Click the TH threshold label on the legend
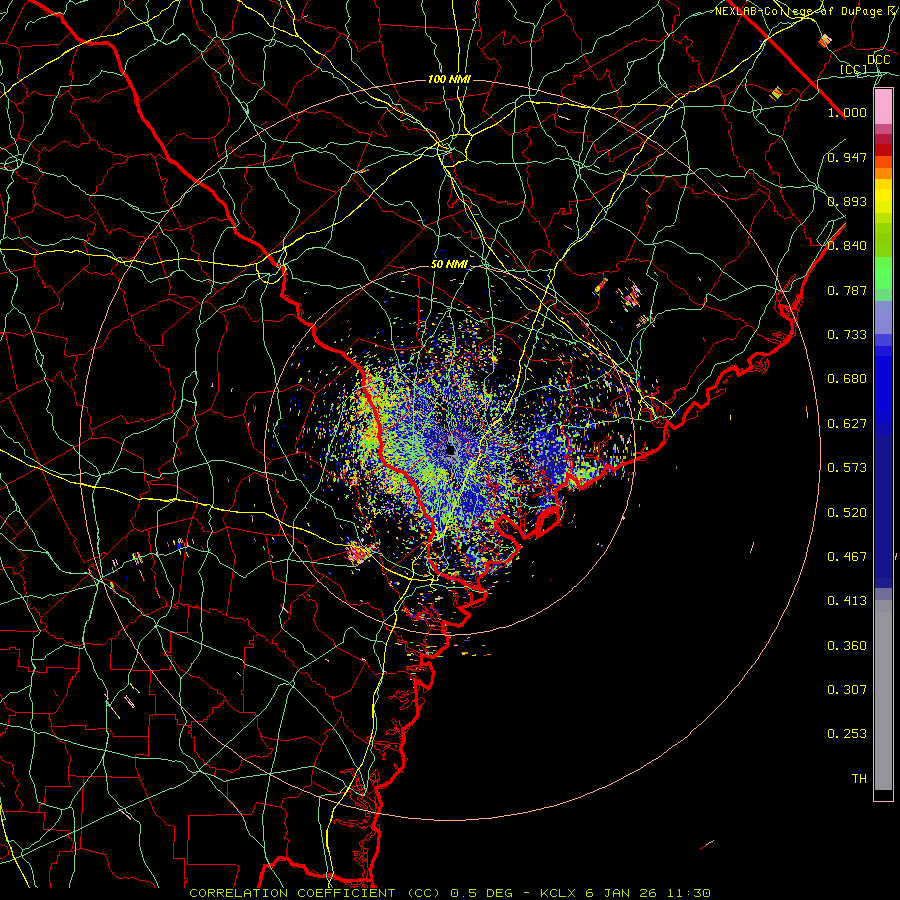 pos(859,779)
